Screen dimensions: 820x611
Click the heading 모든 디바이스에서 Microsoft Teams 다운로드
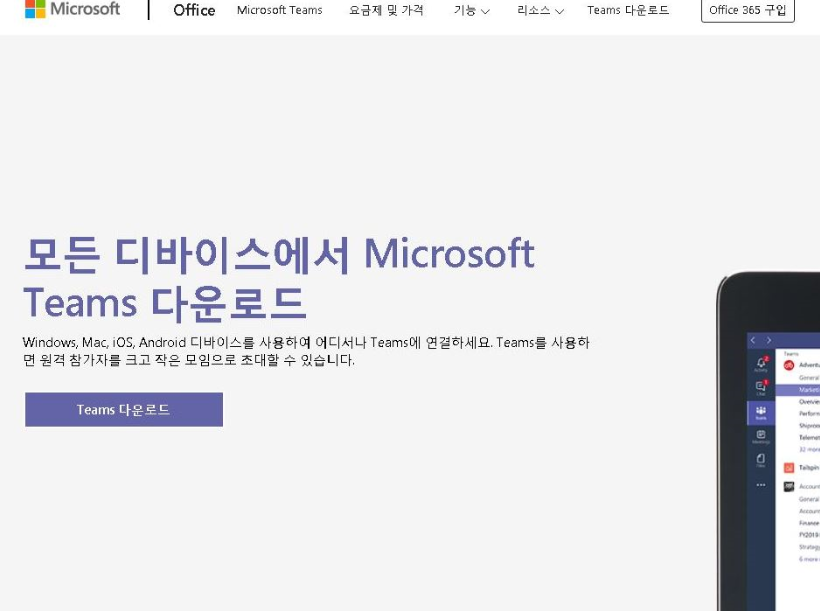click(x=279, y=278)
